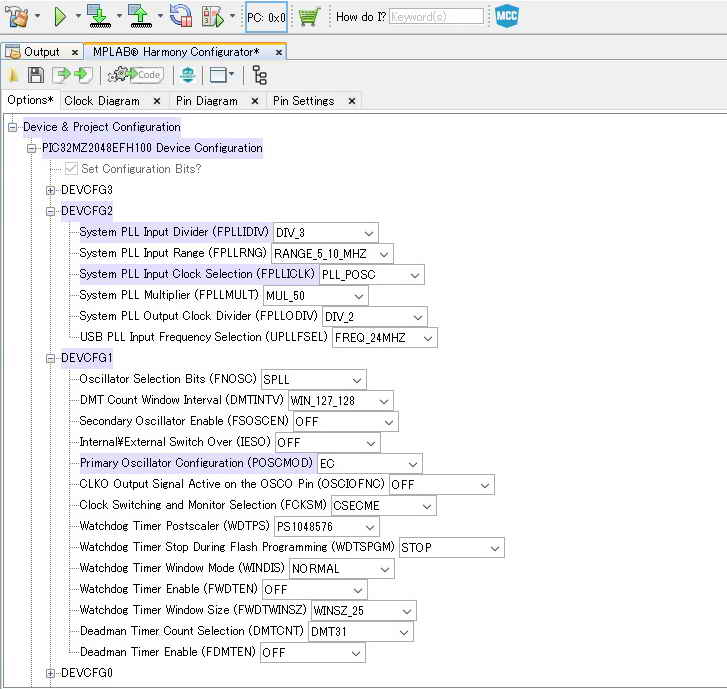Open IESO Switch Over dropdown

[x=328, y=443]
